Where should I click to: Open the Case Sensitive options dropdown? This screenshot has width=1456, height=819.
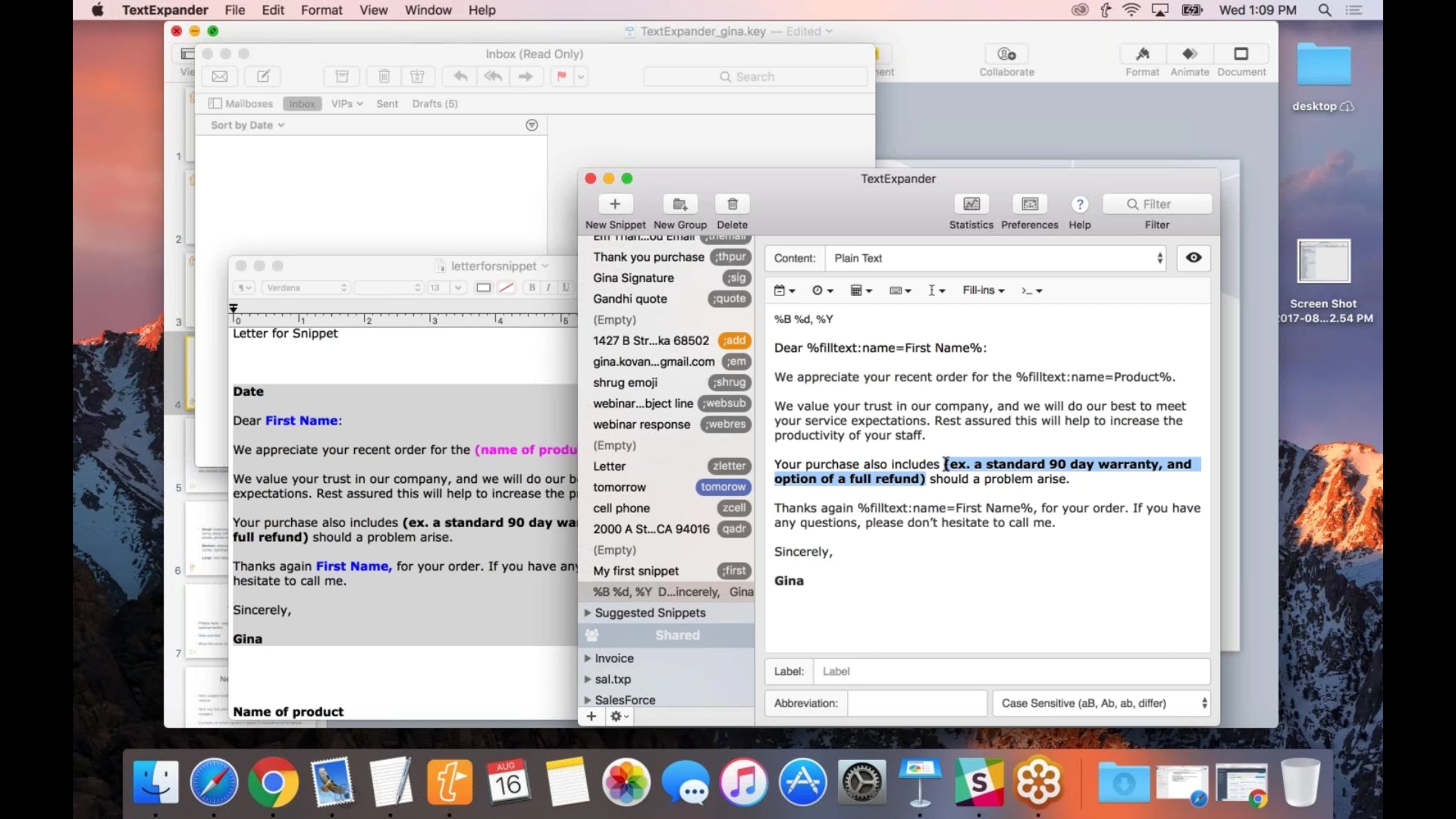(1101, 703)
